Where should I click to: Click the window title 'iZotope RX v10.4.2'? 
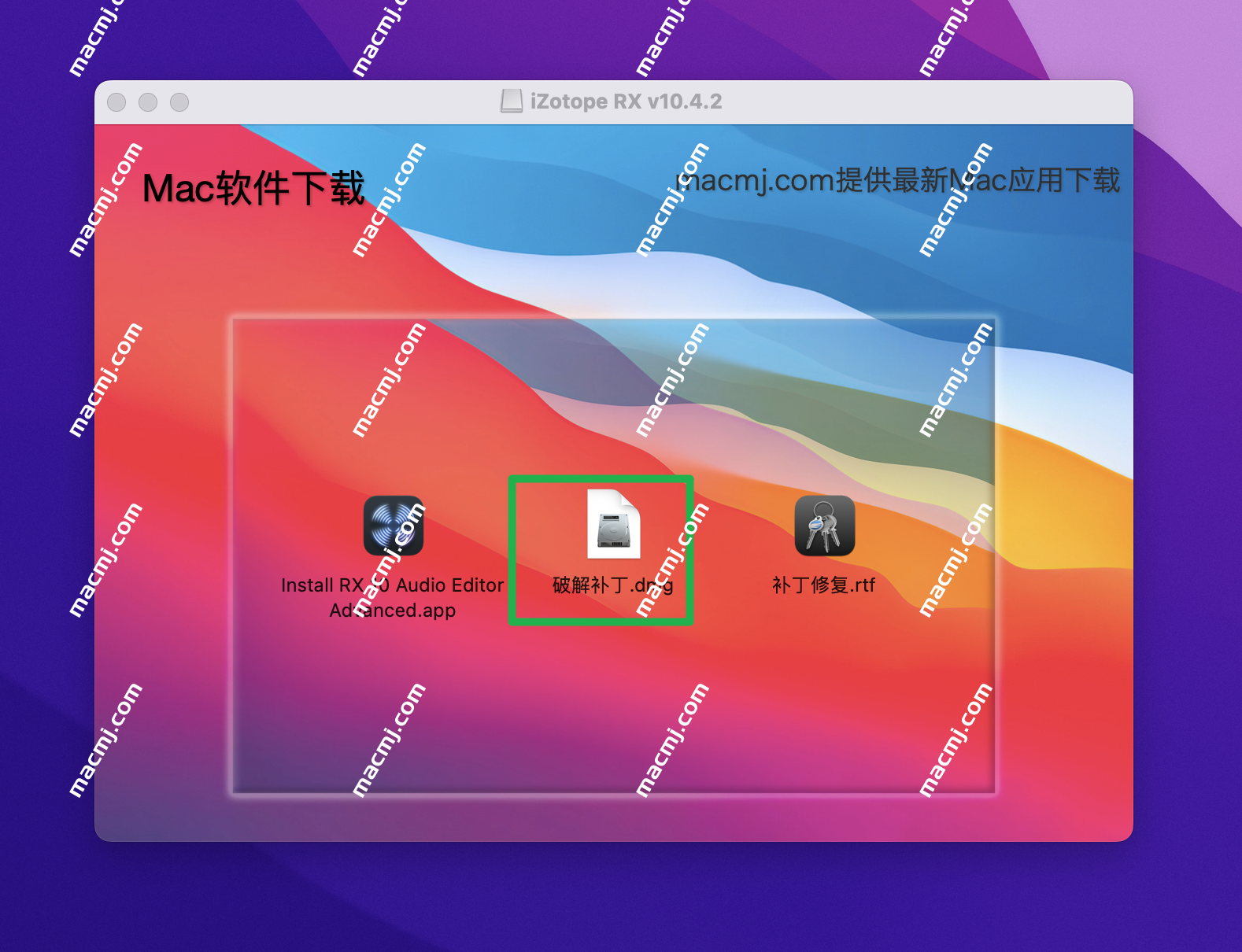(x=626, y=101)
